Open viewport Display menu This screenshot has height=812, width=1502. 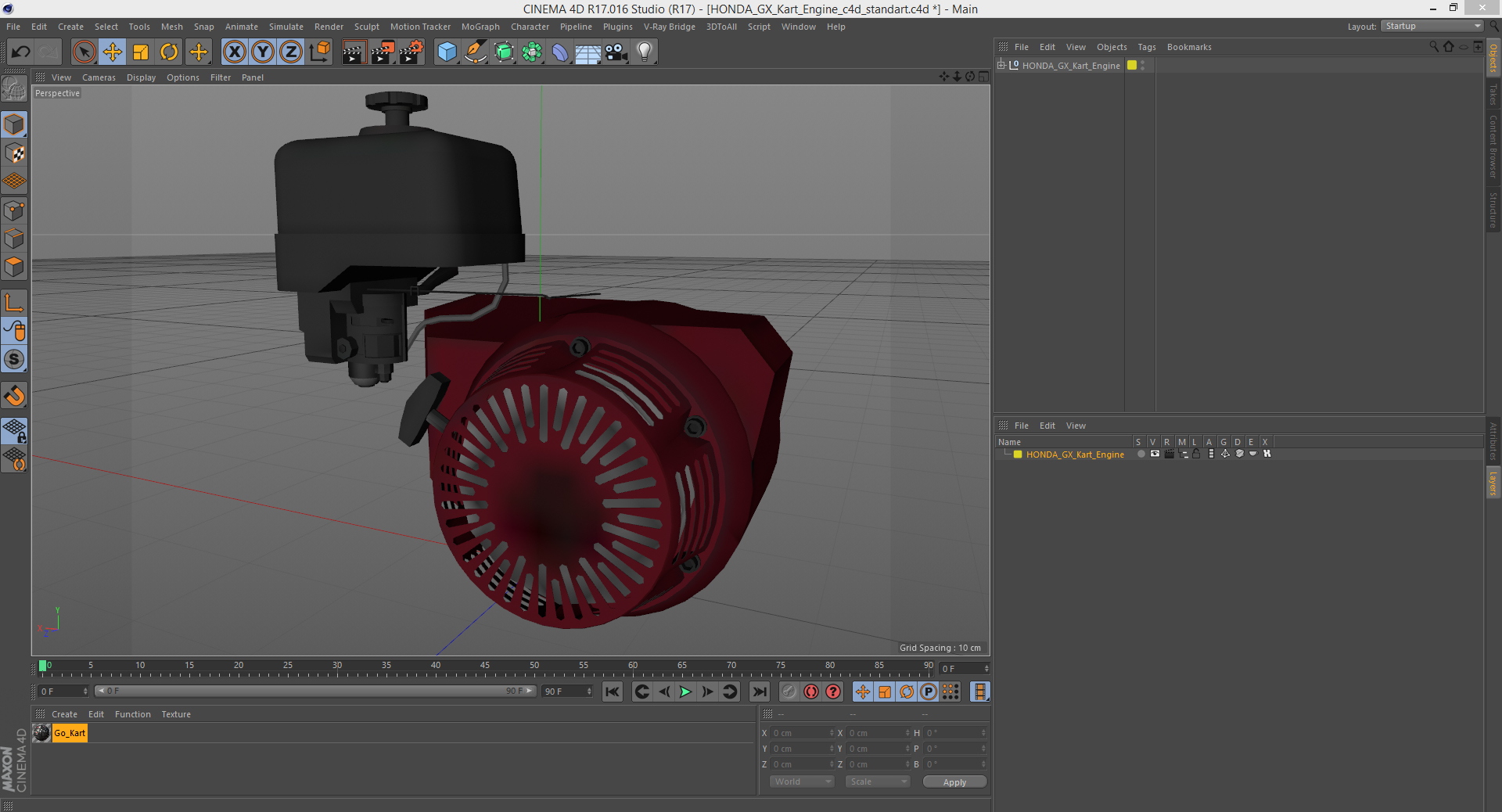click(141, 77)
